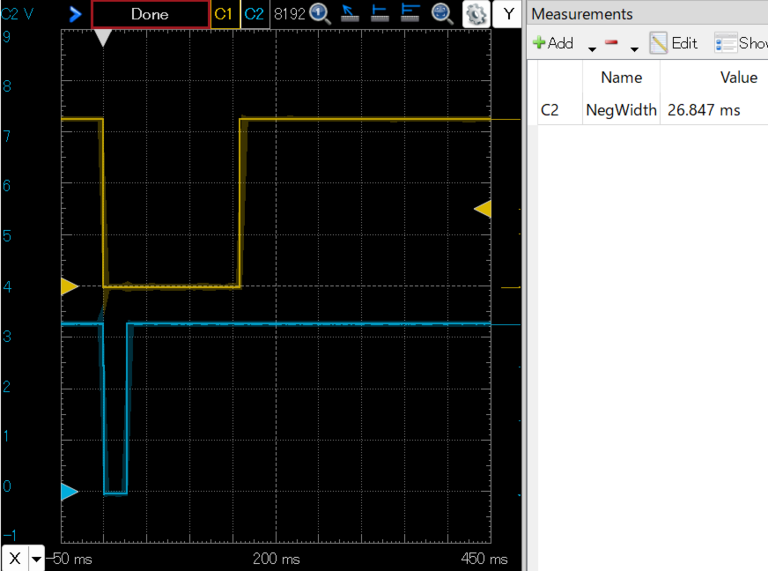Image resolution: width=768 pixels, height=571 pixels.
Task: Click the third horizontal measure ruler icon
Action: click(x=411, y=14)
